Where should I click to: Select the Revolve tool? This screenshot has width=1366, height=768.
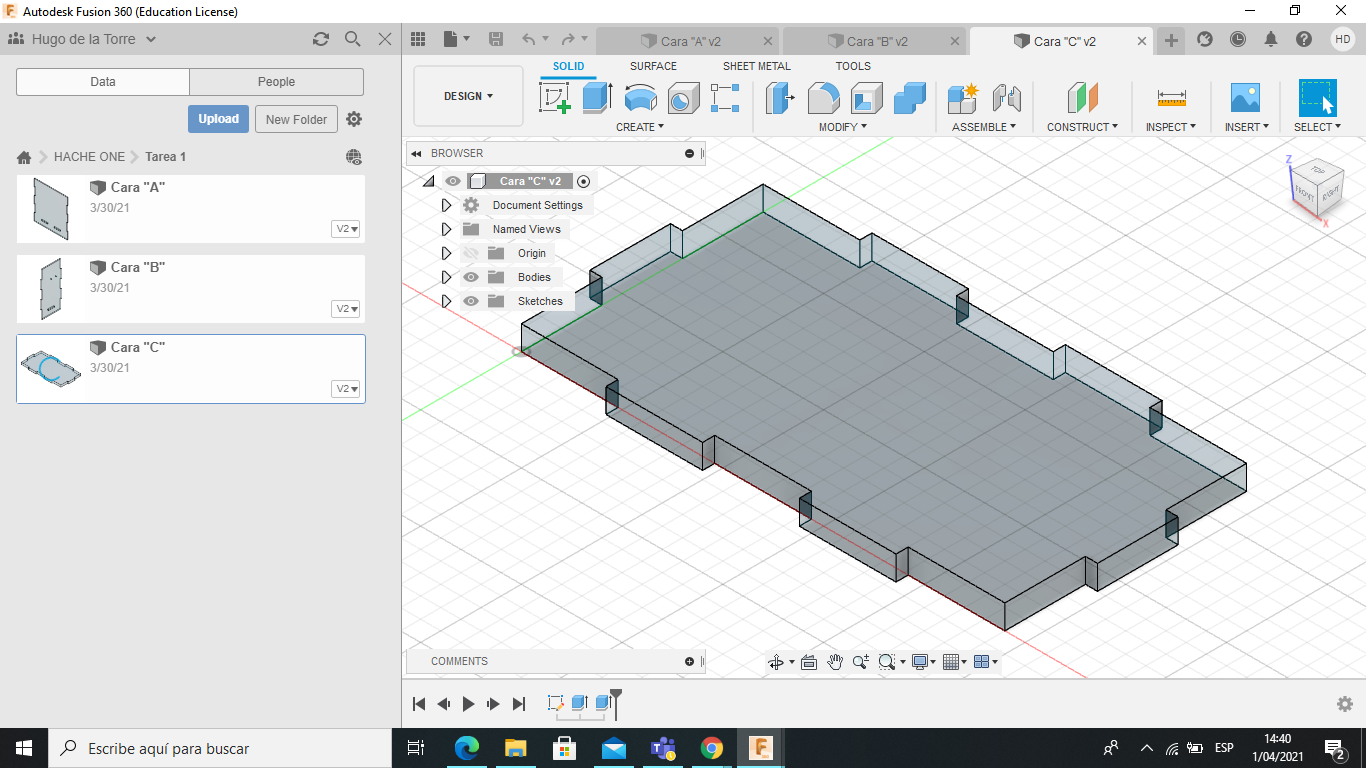(640, 98)
